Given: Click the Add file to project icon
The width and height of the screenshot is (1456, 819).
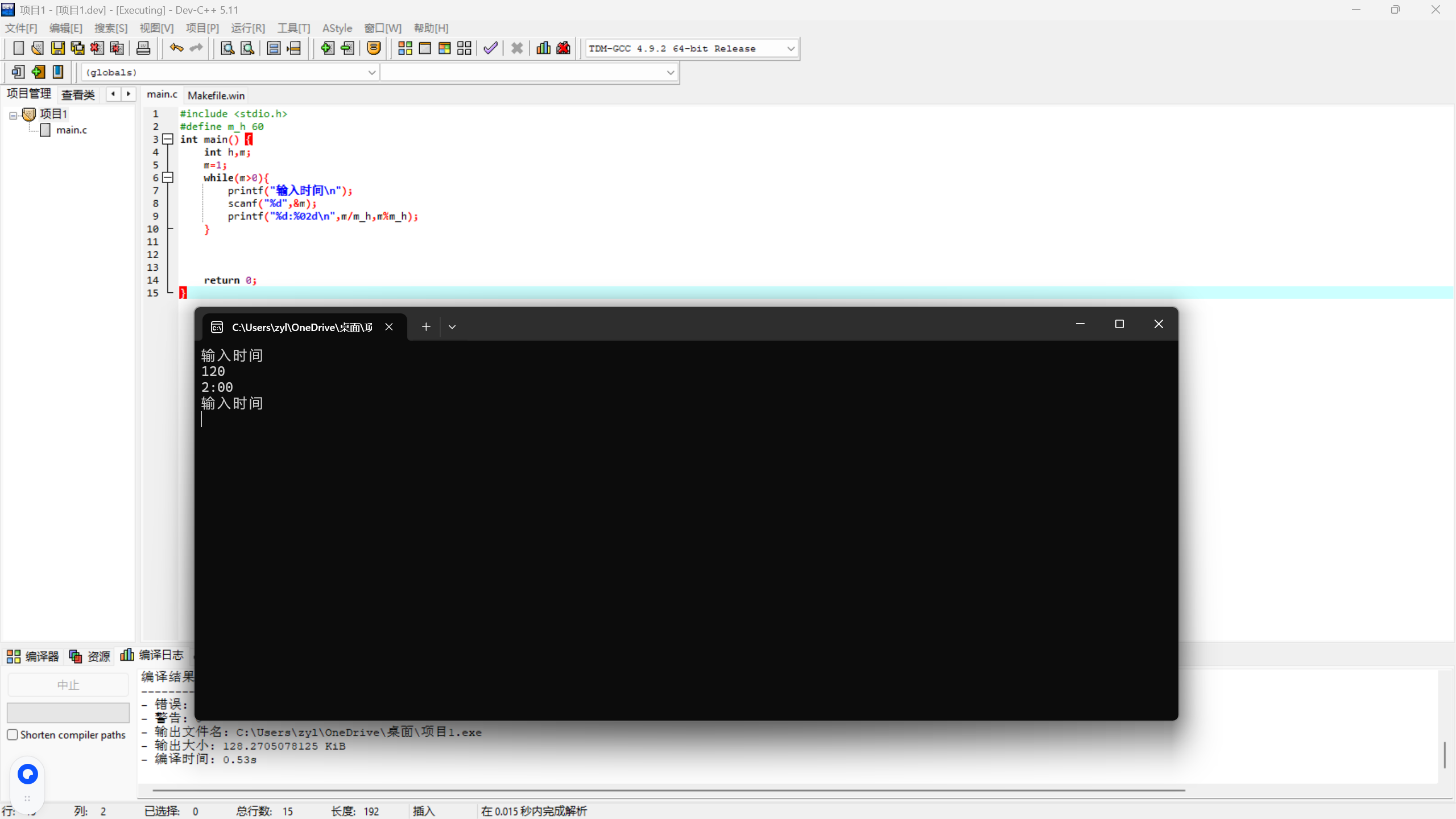Looking at the screenshot, I should (x=327, y=48).
